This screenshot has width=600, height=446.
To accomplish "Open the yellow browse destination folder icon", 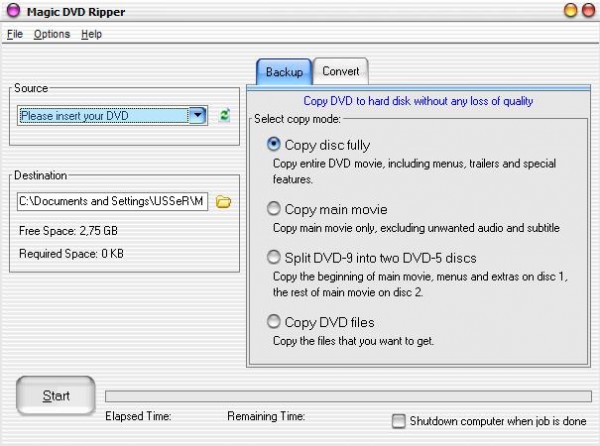I will pyautogui.click(x=223, y=202).
